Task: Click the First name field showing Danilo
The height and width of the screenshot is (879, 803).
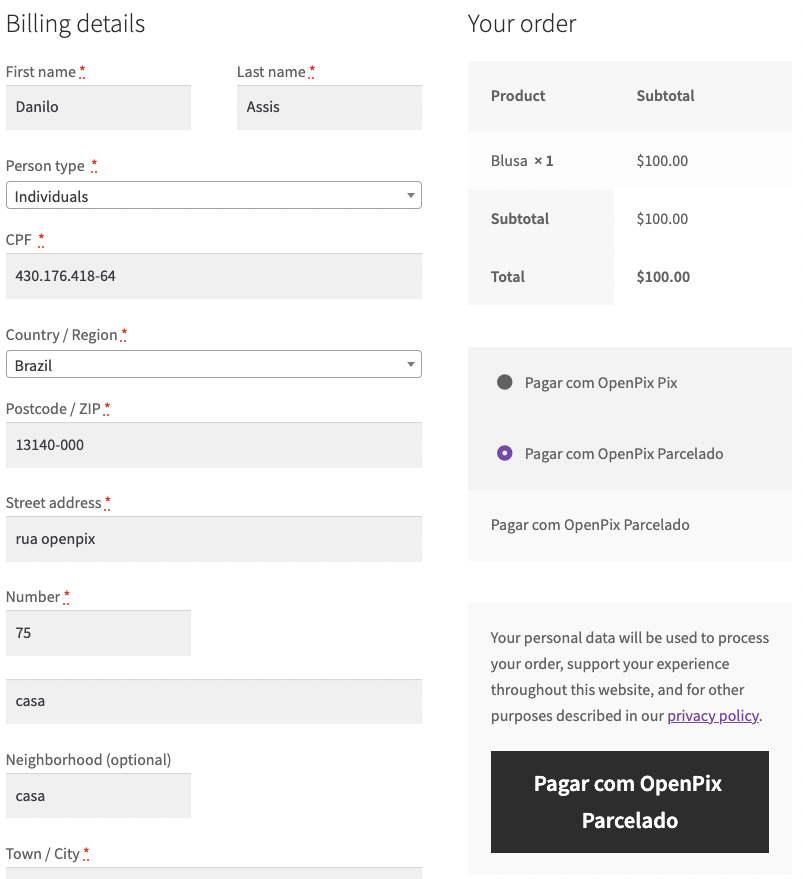Action: click(x=97, y=107)
